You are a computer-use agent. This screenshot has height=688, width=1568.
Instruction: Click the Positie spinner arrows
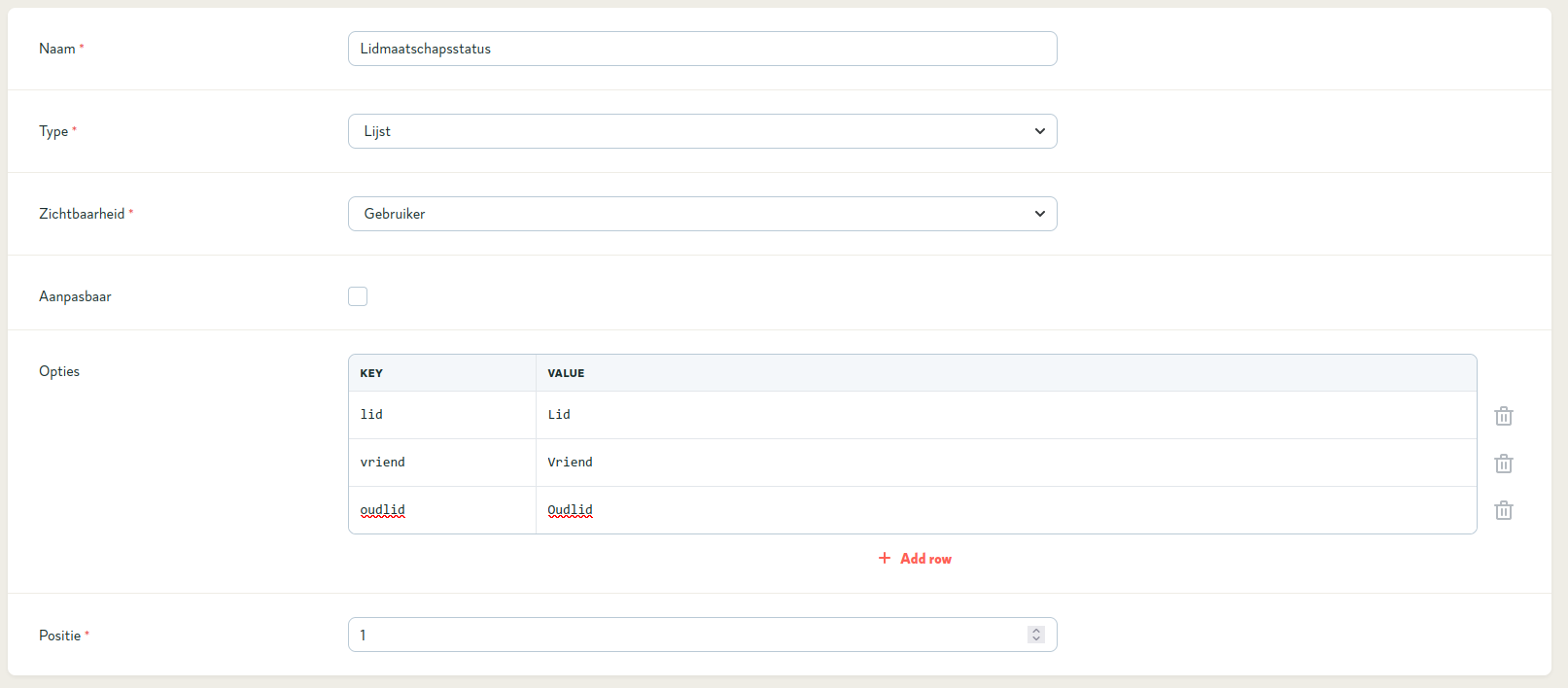tap(1036, 635)
